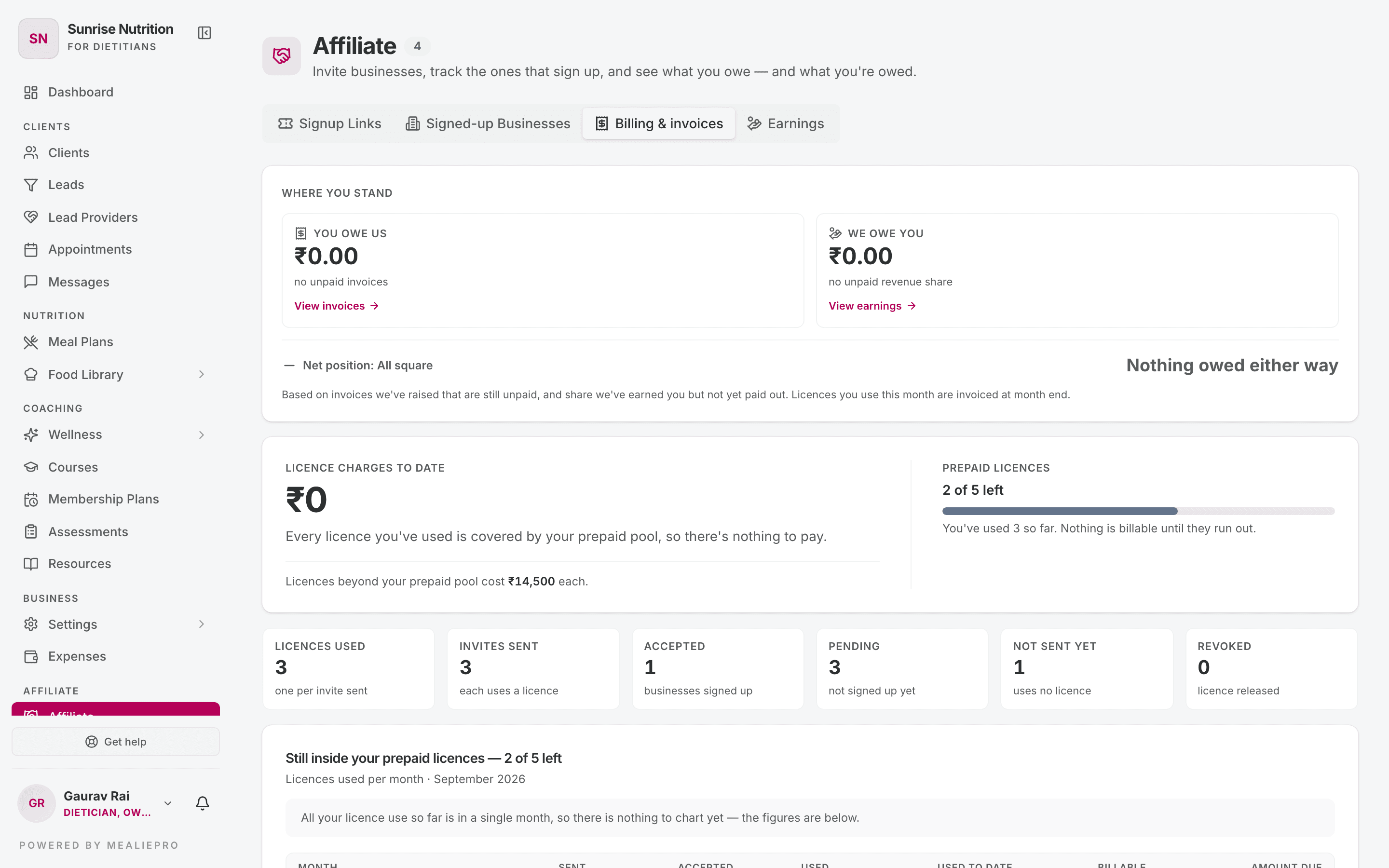
Task: Click the Membership Plans calendar-clock icon
Action: pos(31,500)
